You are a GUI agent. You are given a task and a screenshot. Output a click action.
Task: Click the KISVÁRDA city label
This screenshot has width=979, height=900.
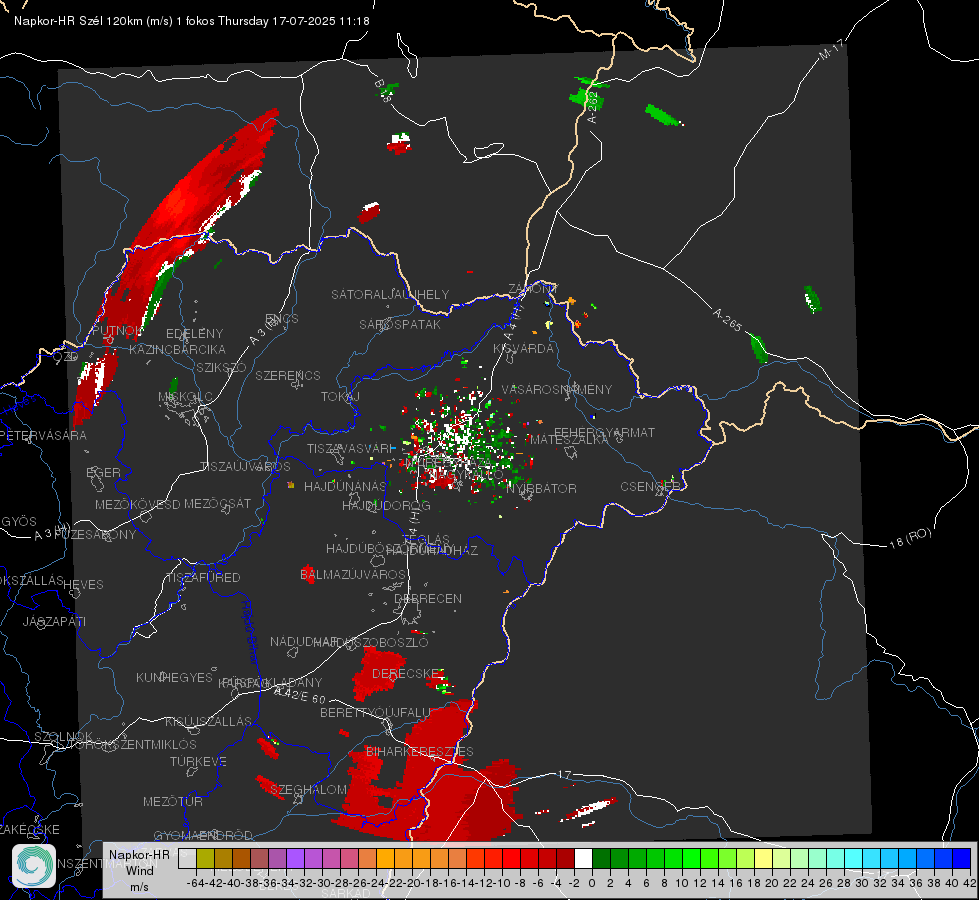[524, 349]
